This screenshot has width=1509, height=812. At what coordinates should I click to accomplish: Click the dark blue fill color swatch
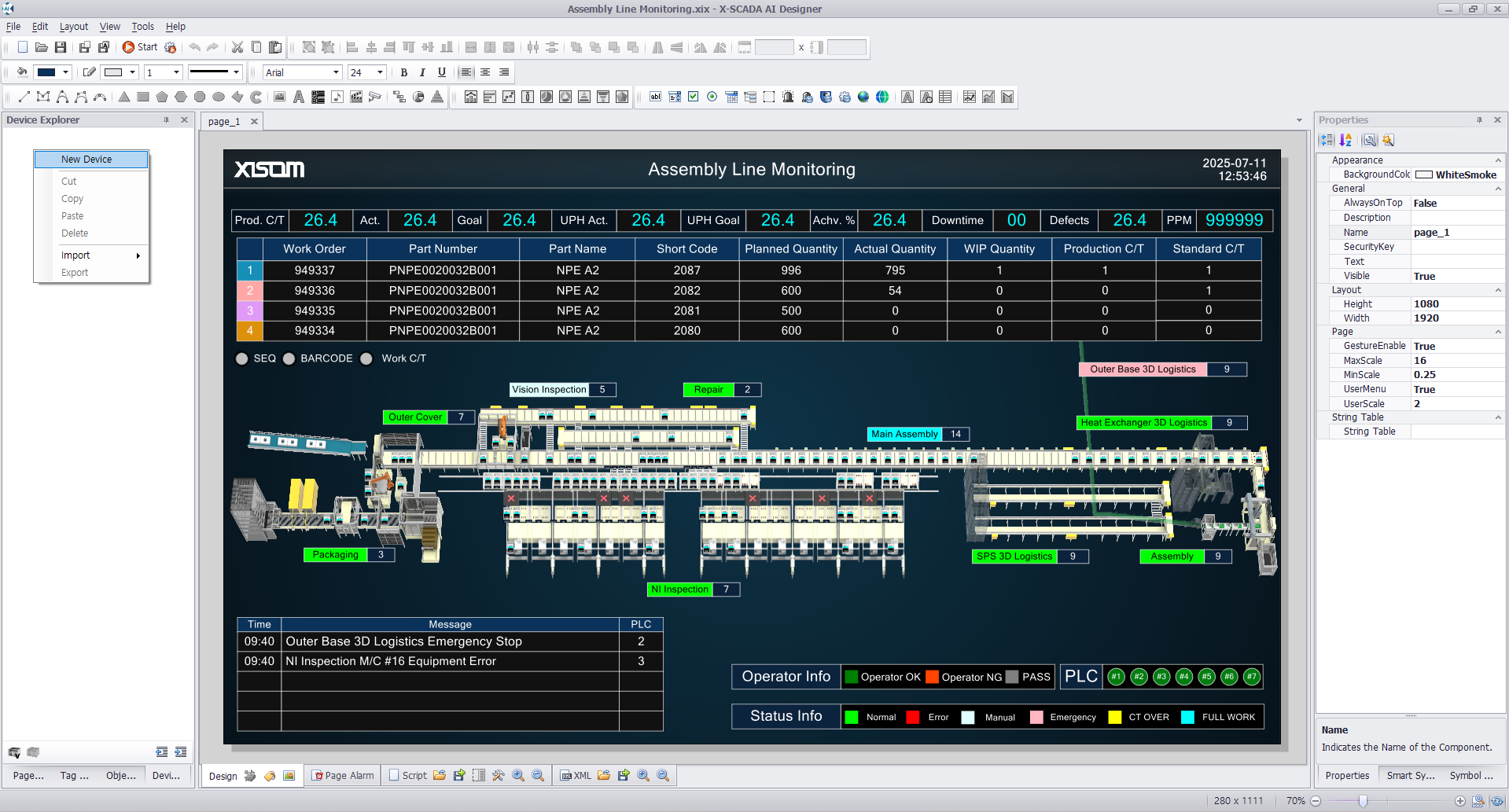coord(47,72)
